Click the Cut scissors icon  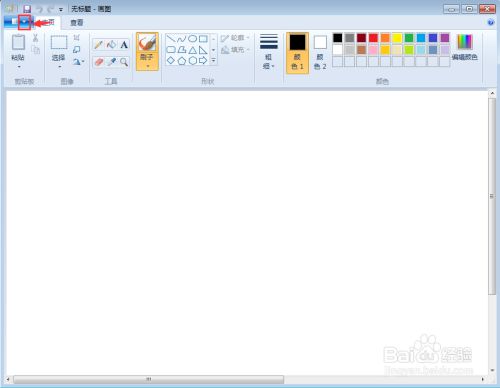[x=35, y=38]
